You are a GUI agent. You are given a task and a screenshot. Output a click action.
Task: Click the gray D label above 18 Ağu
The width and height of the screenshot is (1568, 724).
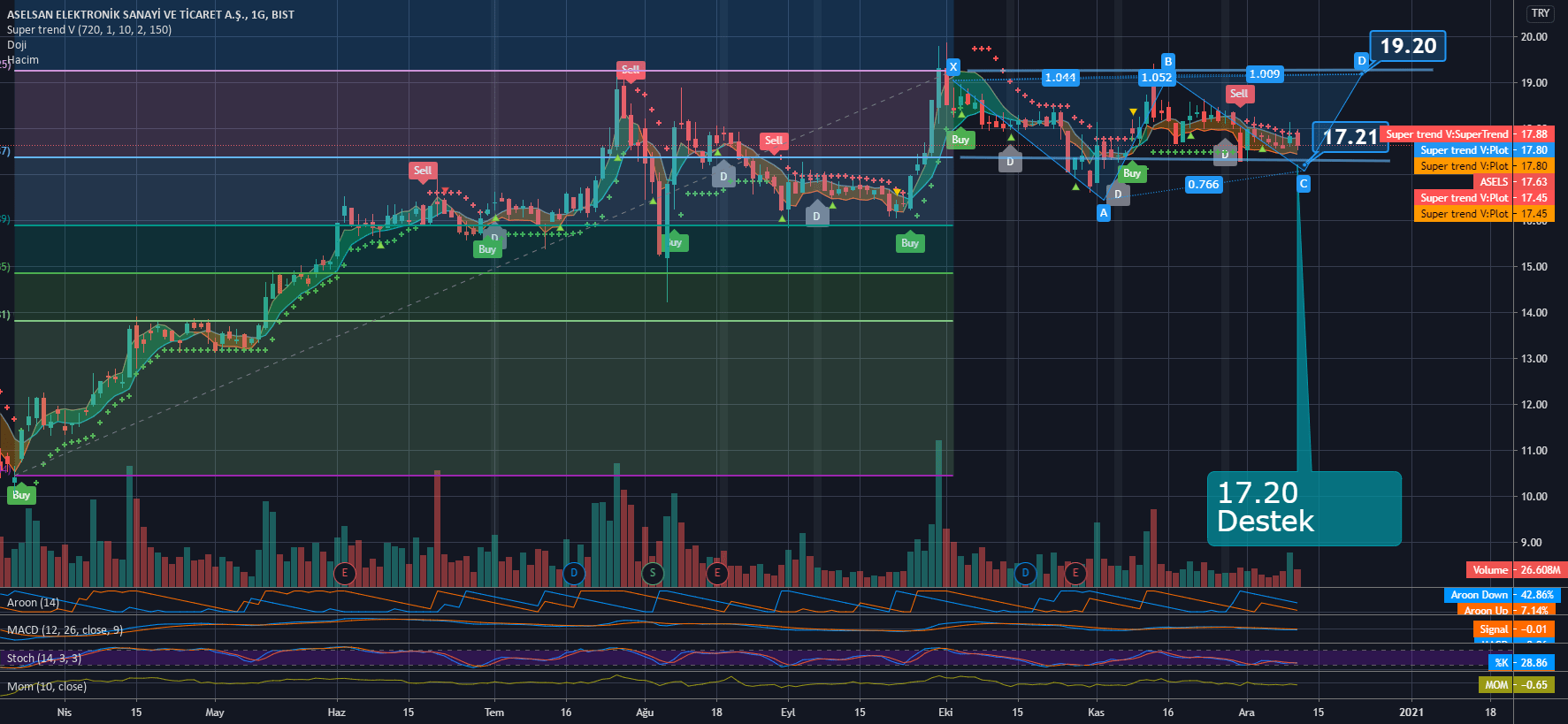pos(723,176)
